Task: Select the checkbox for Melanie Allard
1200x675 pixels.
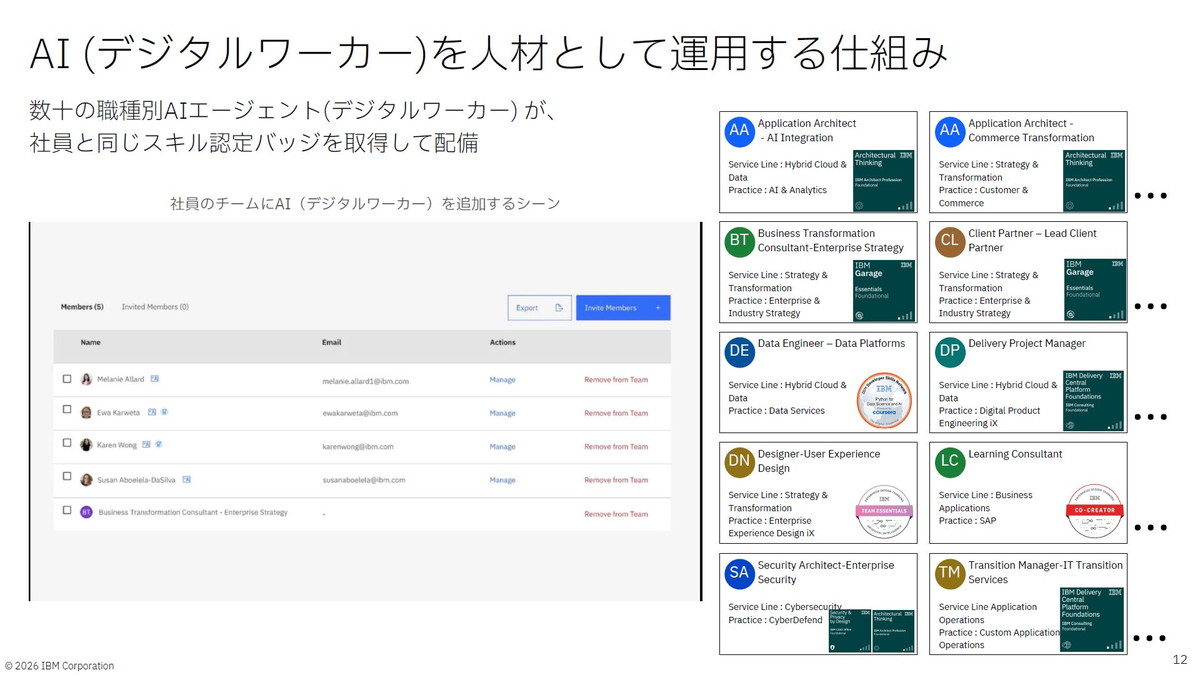Action: click(x=67, y=379)
